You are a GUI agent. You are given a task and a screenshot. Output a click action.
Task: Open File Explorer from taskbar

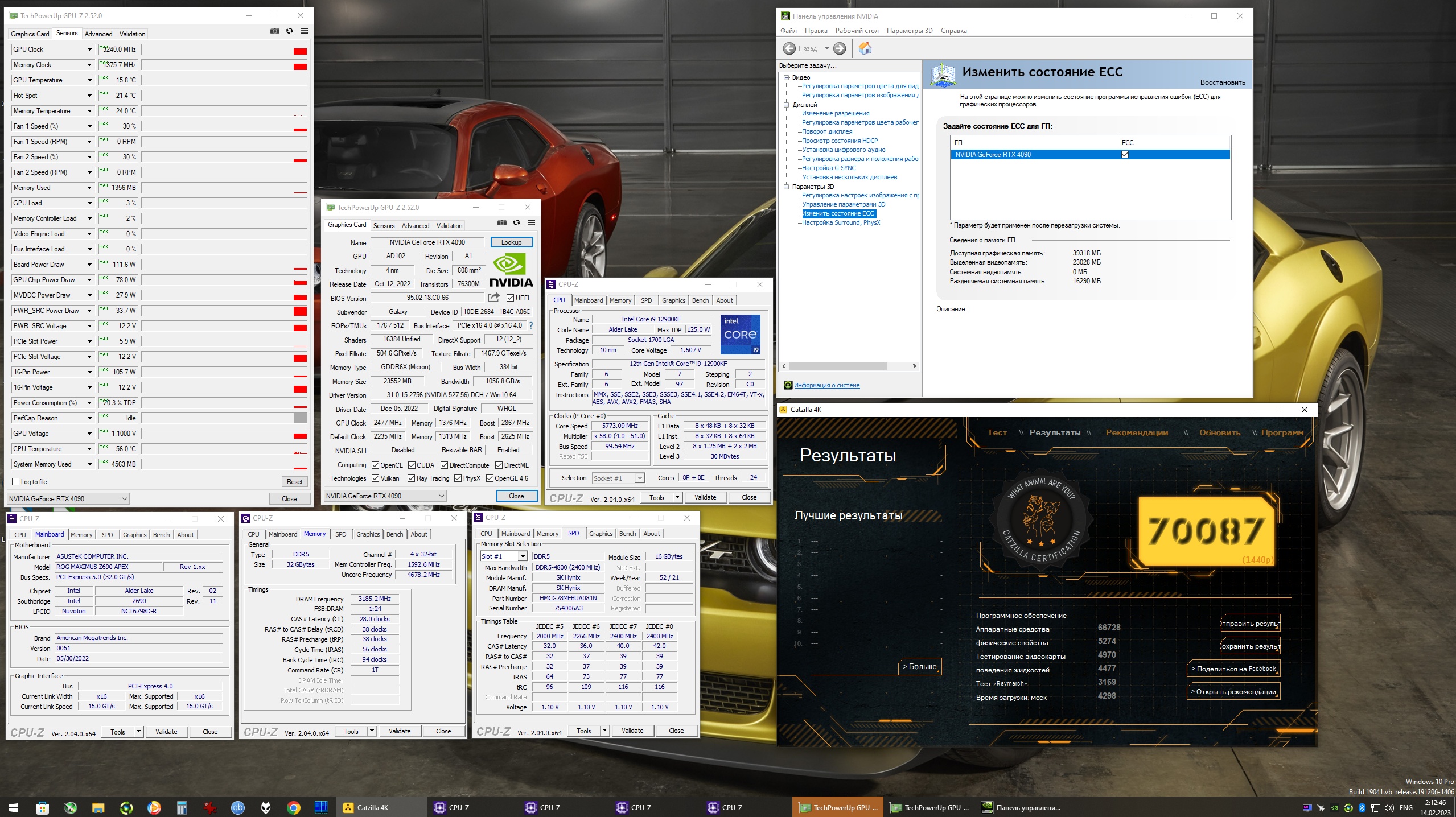[98, 807]
